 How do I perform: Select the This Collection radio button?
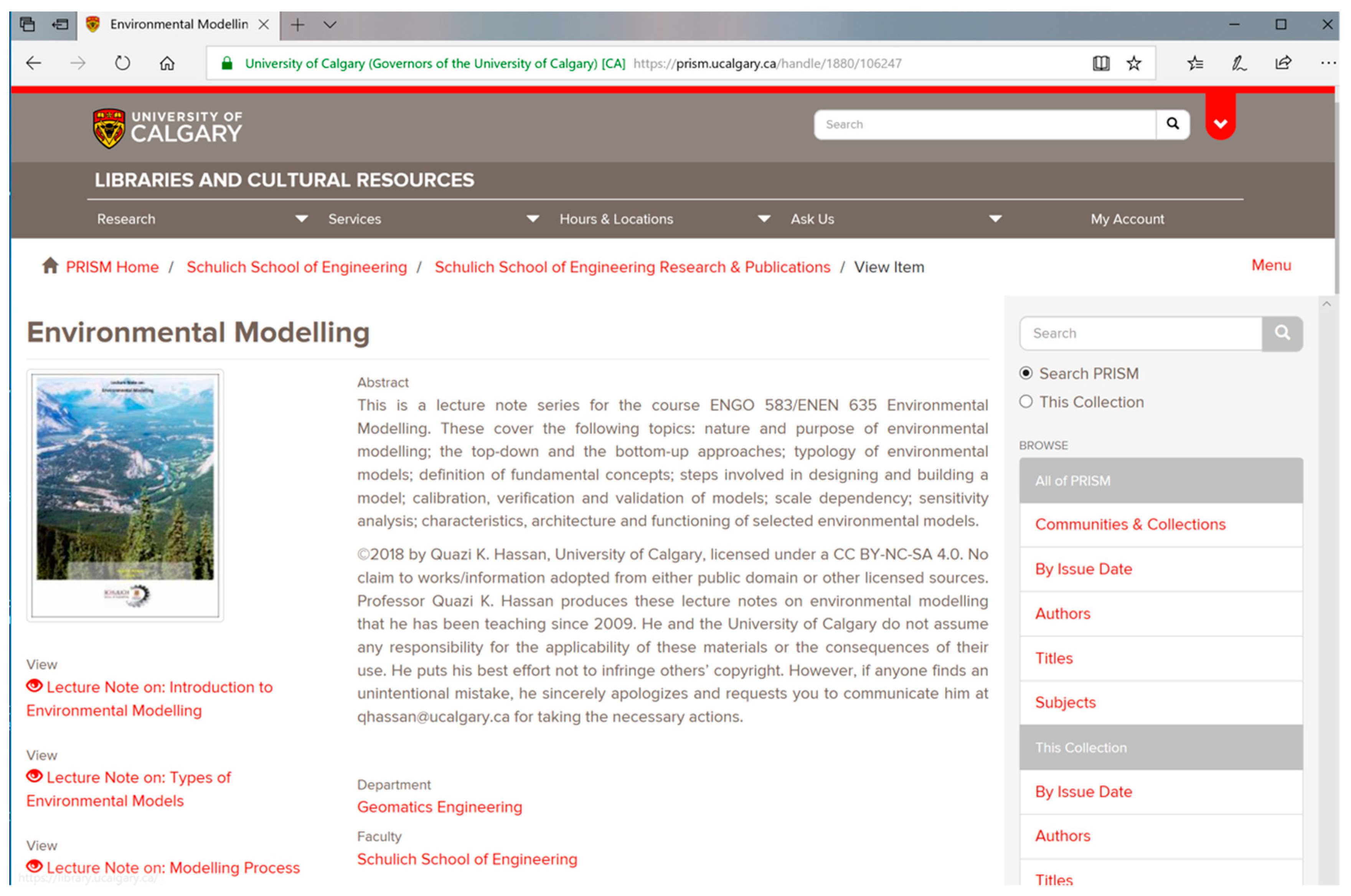(x=1026, y=402)
